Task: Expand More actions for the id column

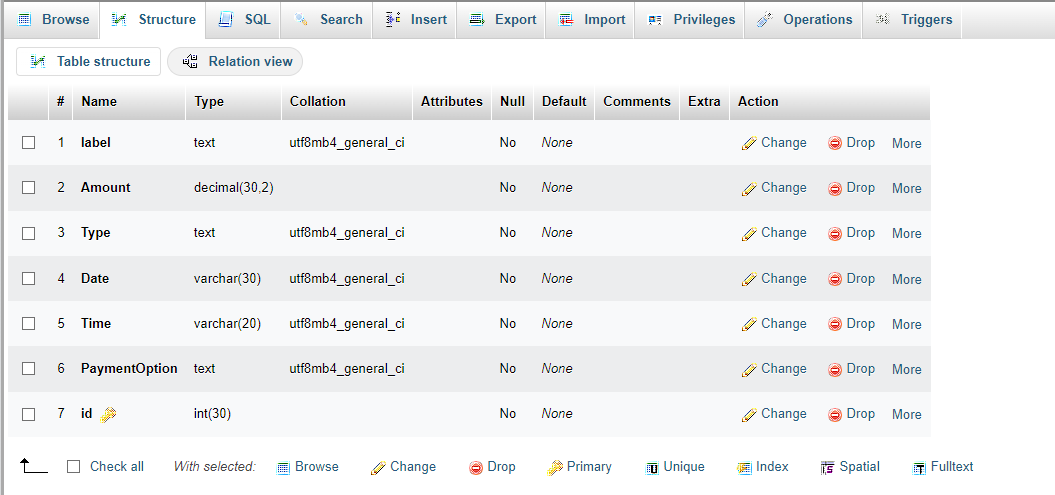Action: click(x=906, y=414)
